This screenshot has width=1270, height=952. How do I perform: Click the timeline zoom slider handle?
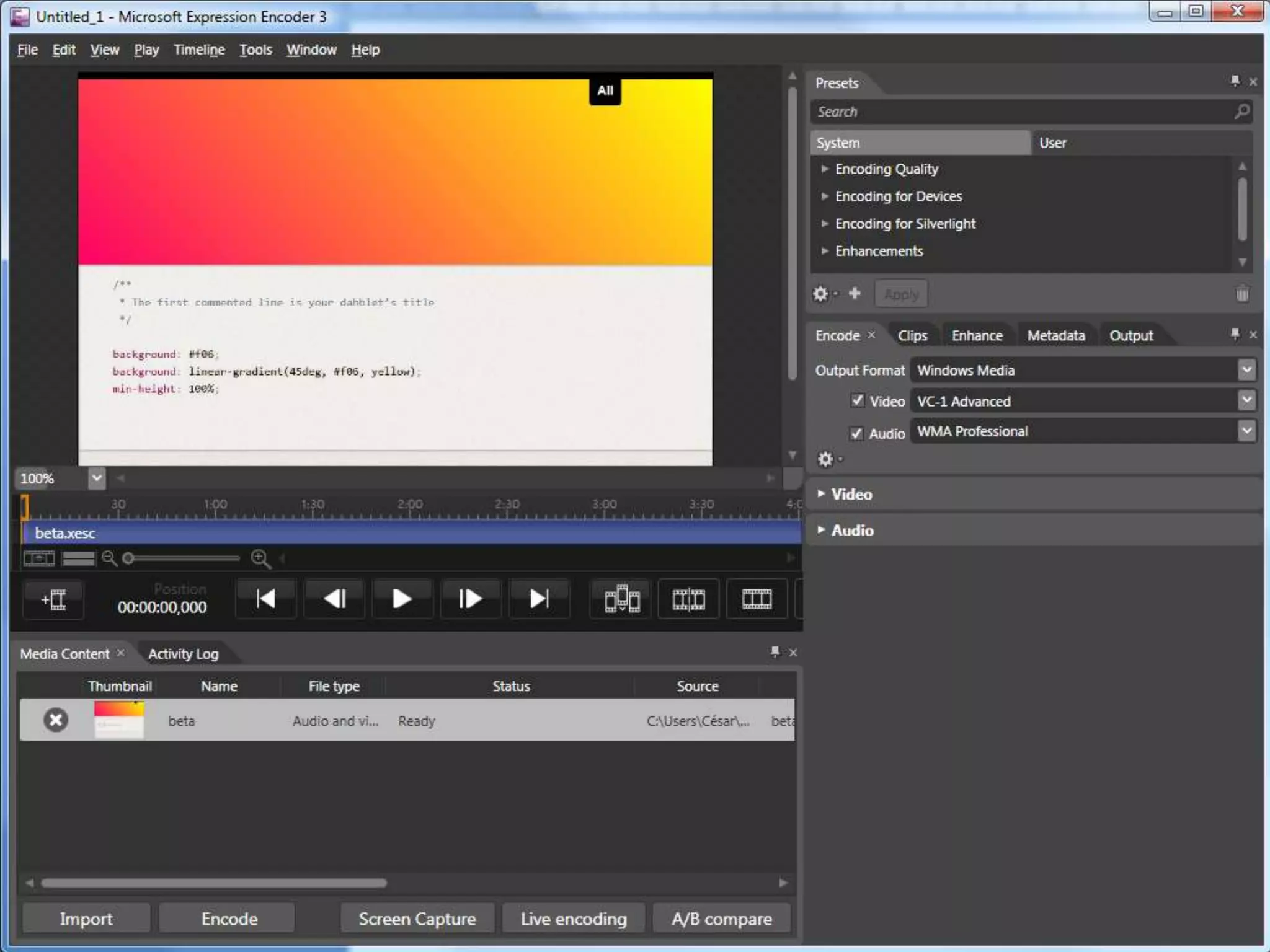click(128, 558)
